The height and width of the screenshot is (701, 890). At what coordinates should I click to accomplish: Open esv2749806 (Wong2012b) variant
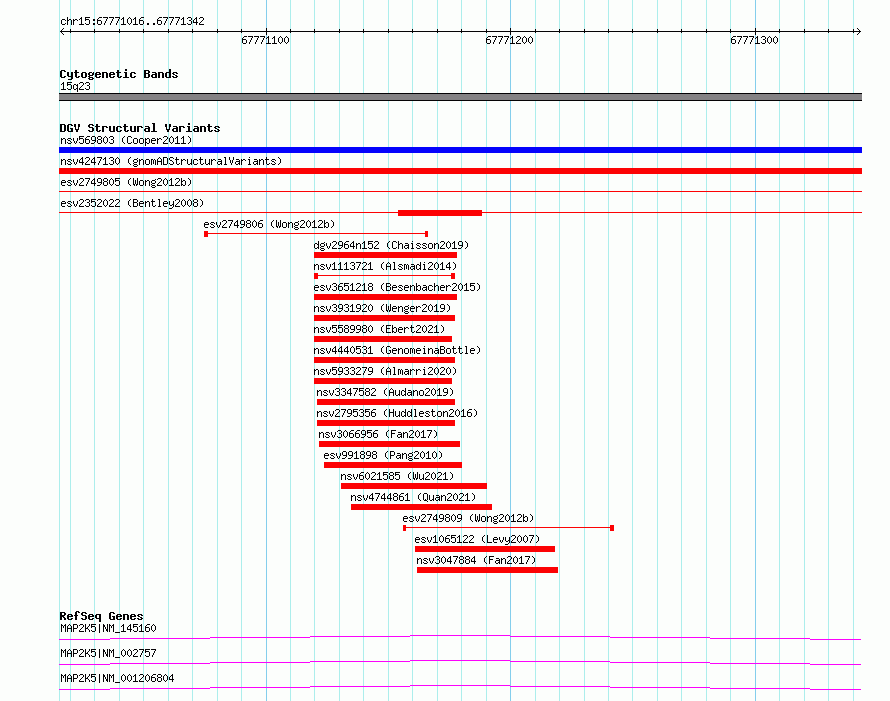(x=269, y=224)
